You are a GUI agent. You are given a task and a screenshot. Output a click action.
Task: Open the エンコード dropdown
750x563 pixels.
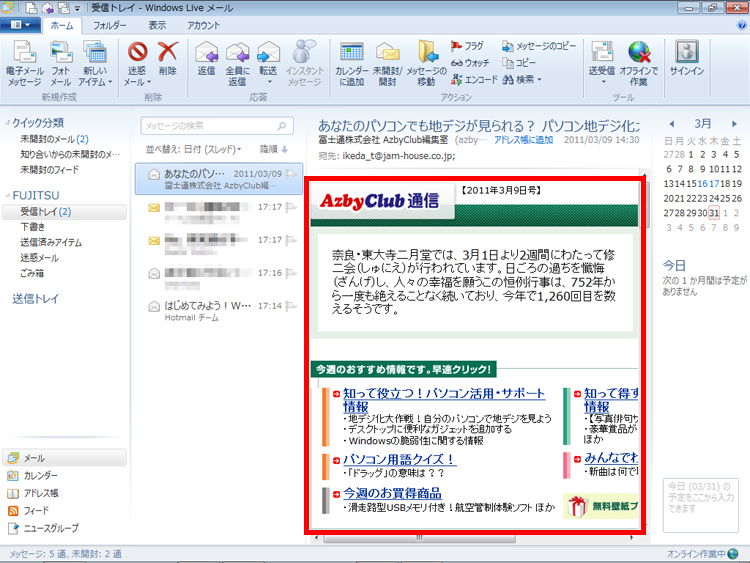pyautogui.click(x=474, y=79)
